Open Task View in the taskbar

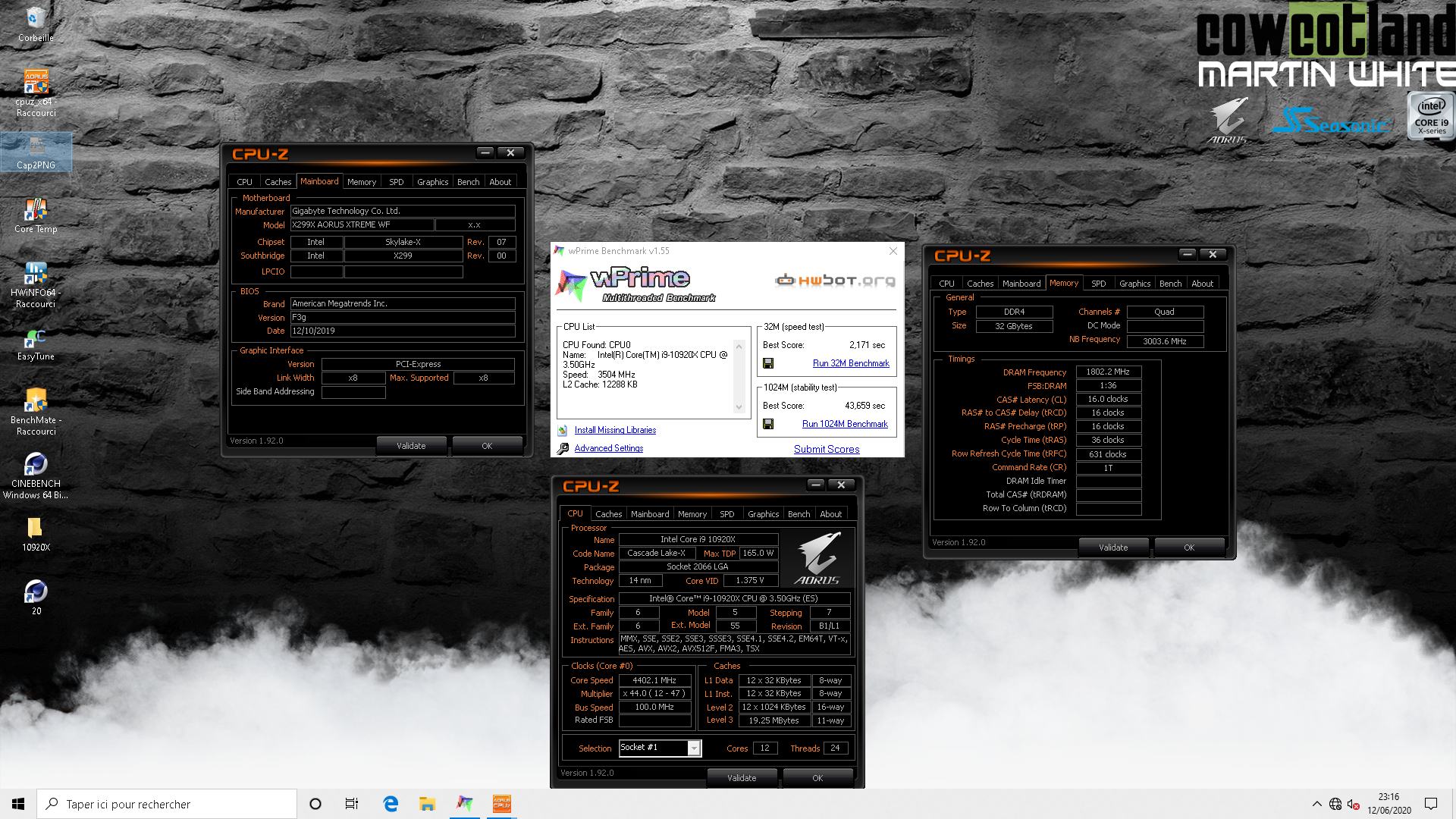[x=352, y=804]
